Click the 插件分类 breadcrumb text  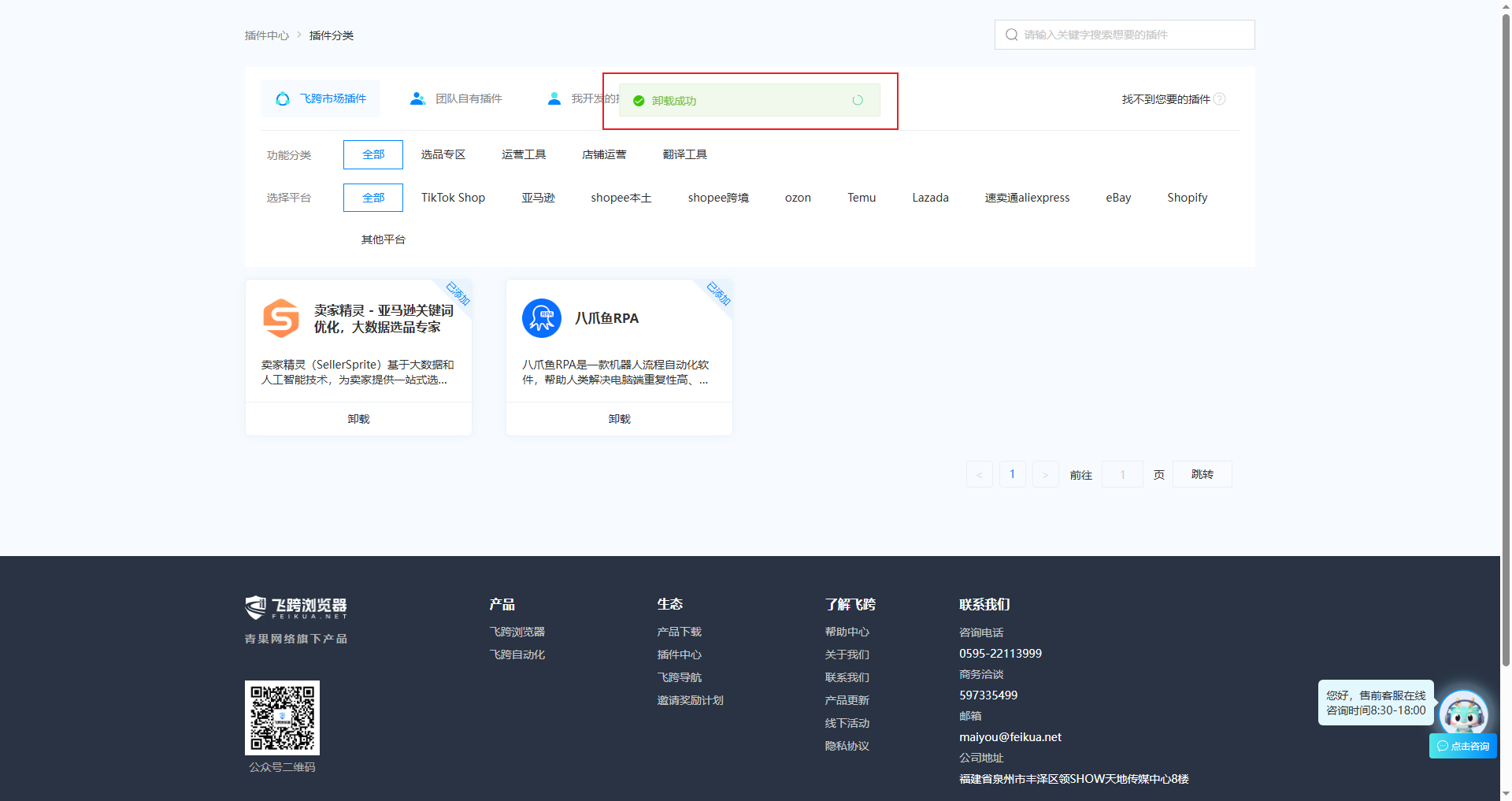(332, 35)
